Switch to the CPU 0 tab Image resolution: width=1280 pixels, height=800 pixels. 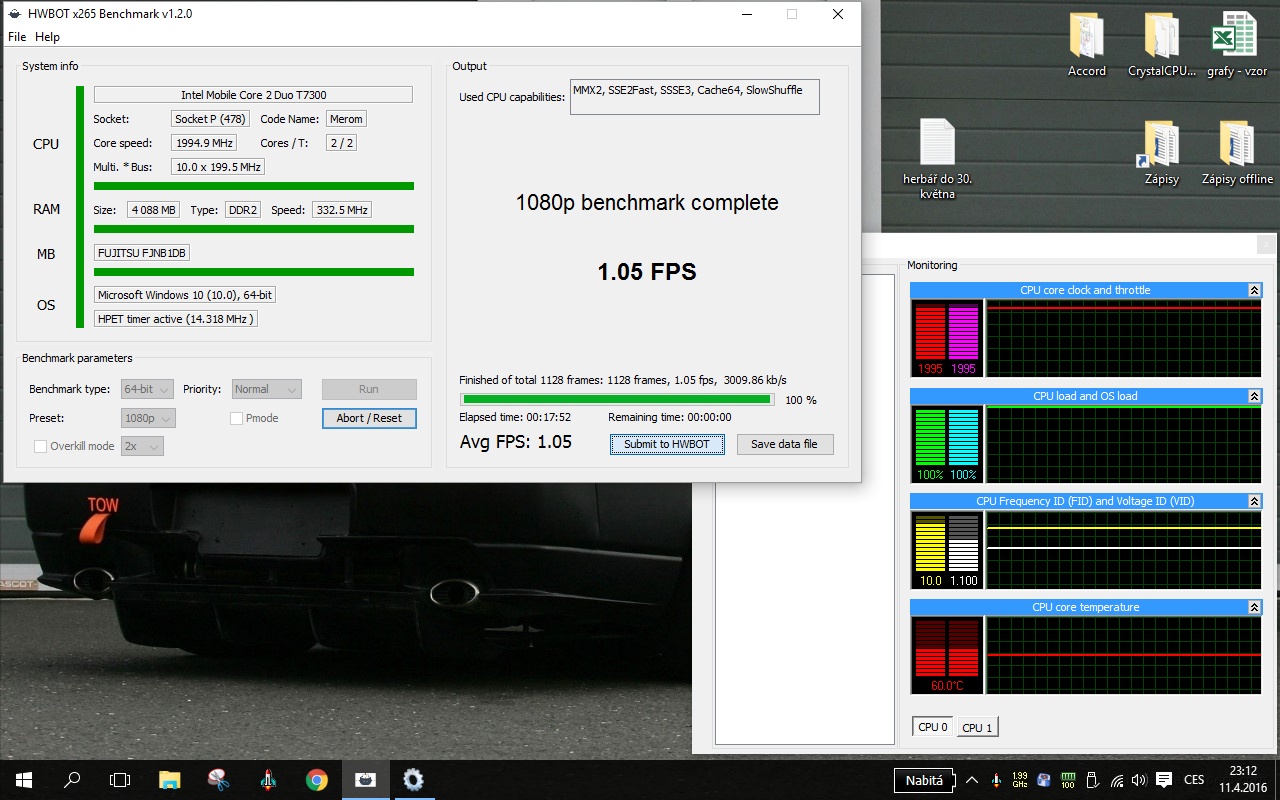(x=933, y=727)
